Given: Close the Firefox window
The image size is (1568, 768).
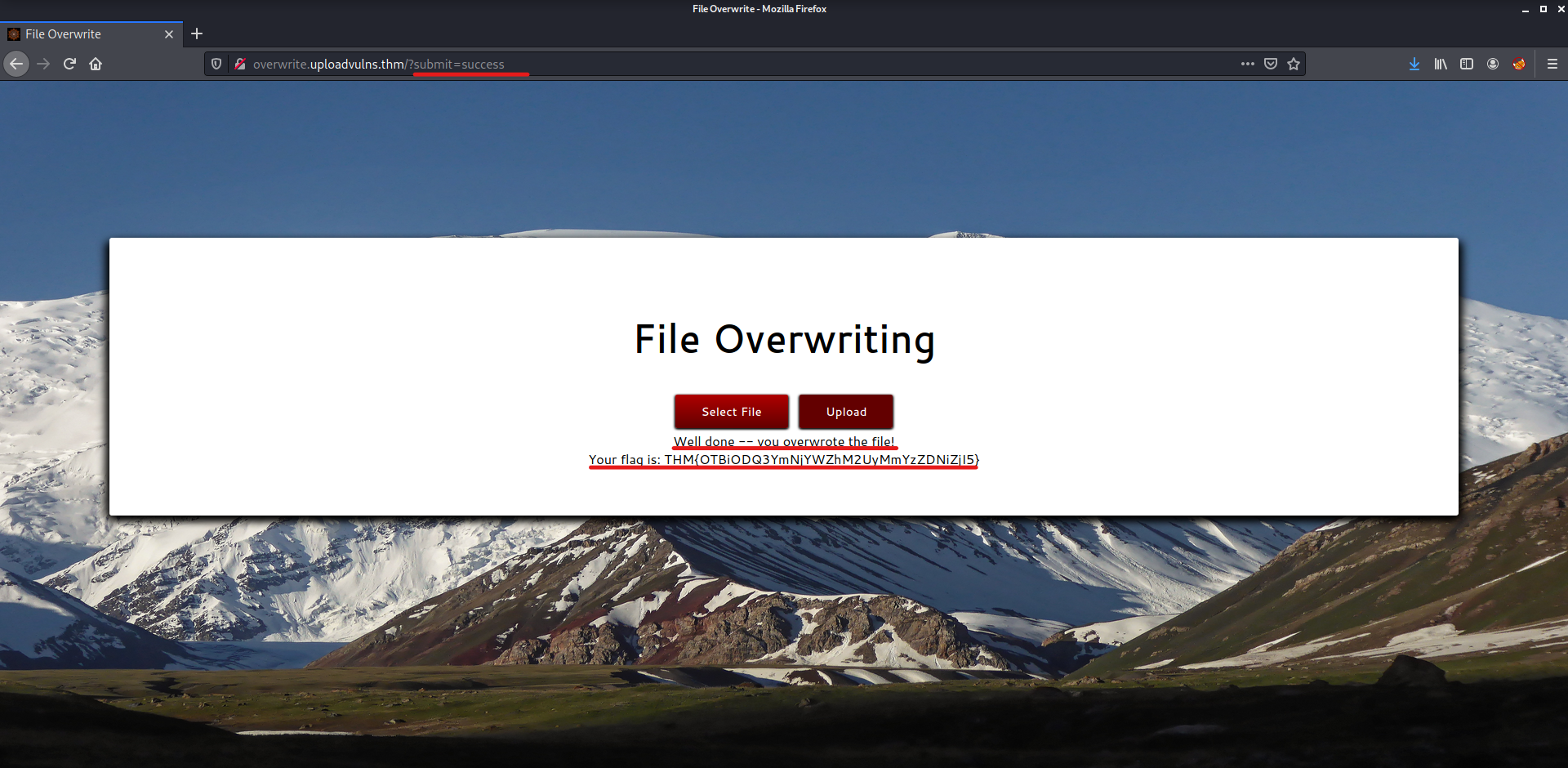Looking at the screenshot, I should point(1561,9).
